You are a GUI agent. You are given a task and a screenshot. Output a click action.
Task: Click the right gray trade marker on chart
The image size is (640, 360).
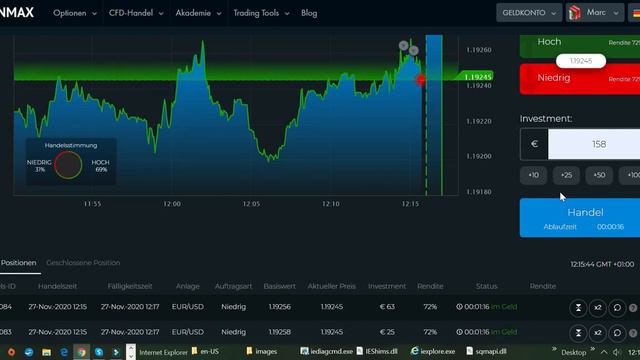coord(413,51)
